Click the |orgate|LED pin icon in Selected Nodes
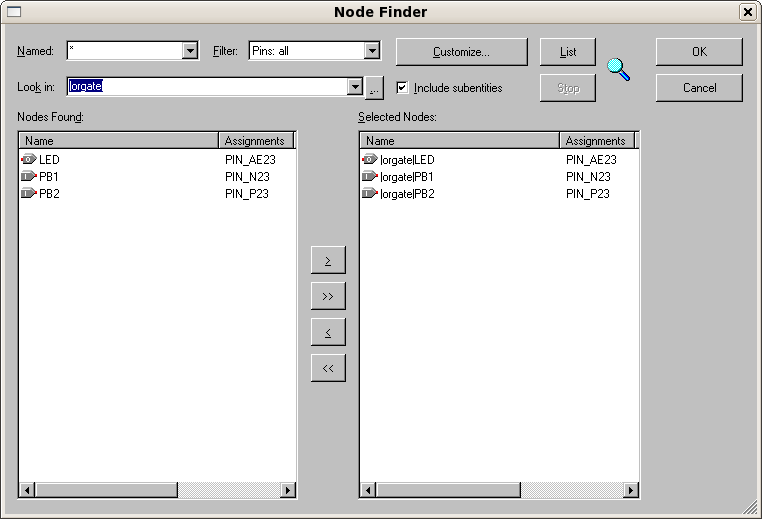Viewport: 762px width, 519px height. [370, 160]
